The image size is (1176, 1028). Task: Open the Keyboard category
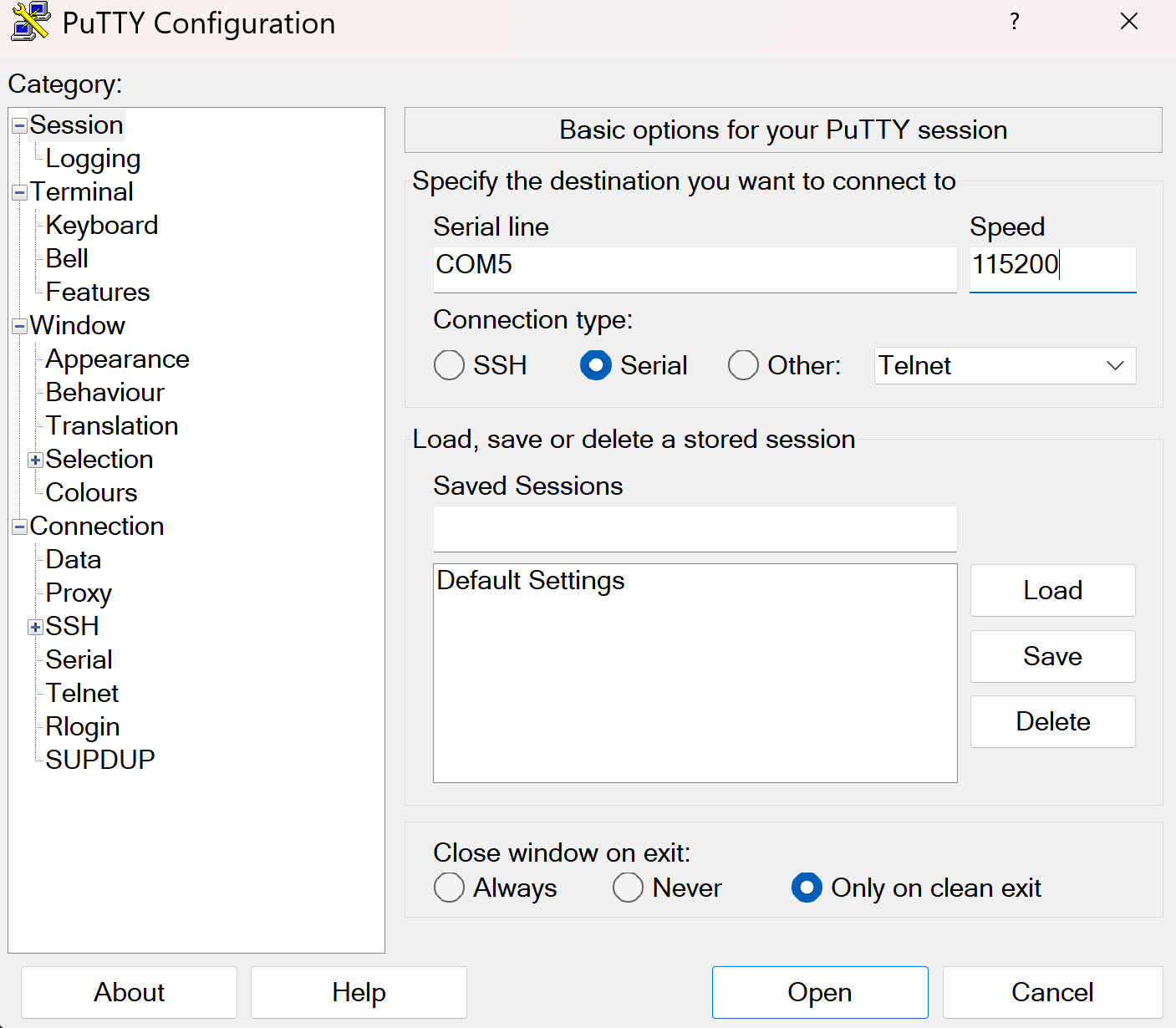pos(102,226)
